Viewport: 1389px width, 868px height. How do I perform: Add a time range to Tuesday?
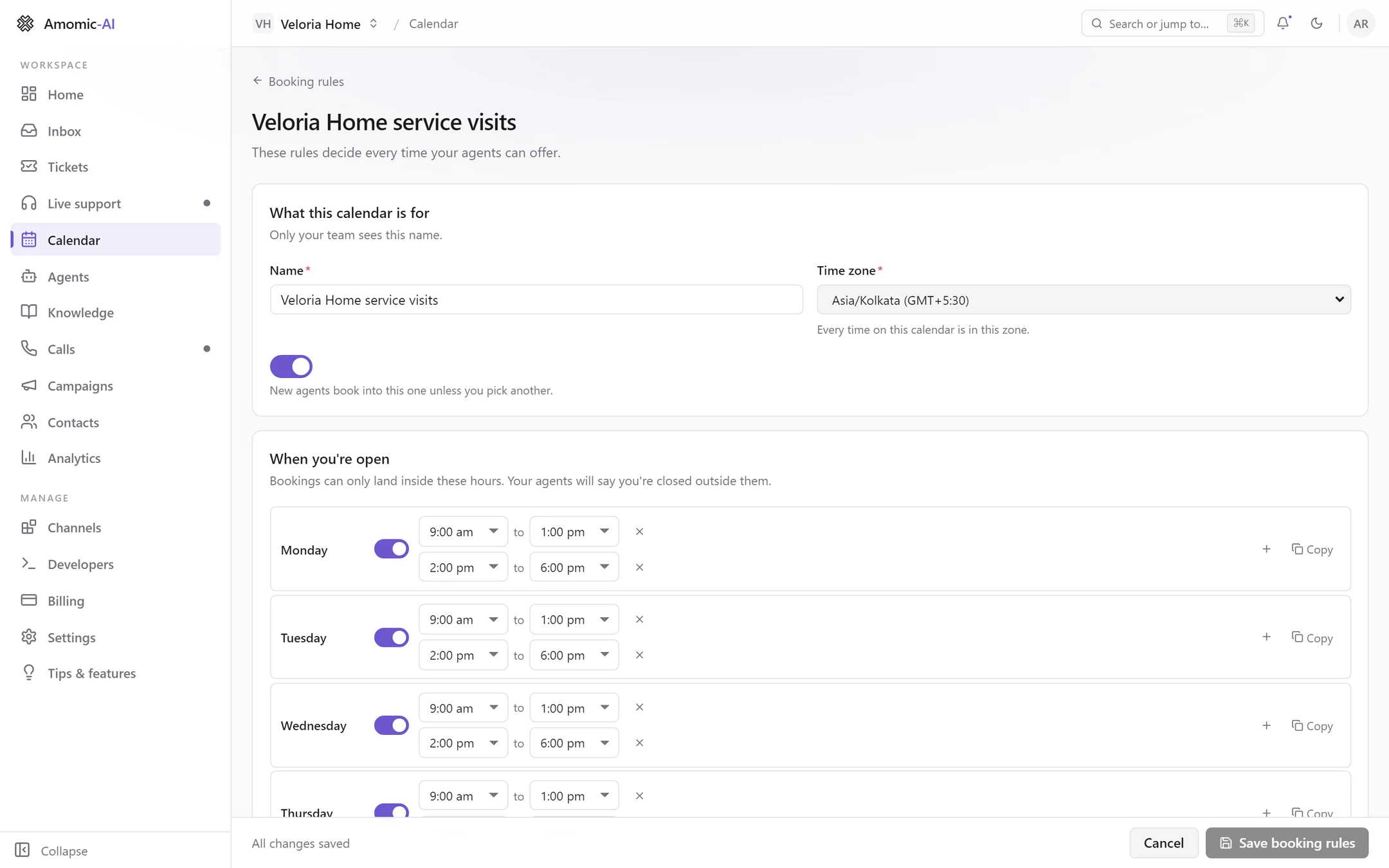(1266, 637)
